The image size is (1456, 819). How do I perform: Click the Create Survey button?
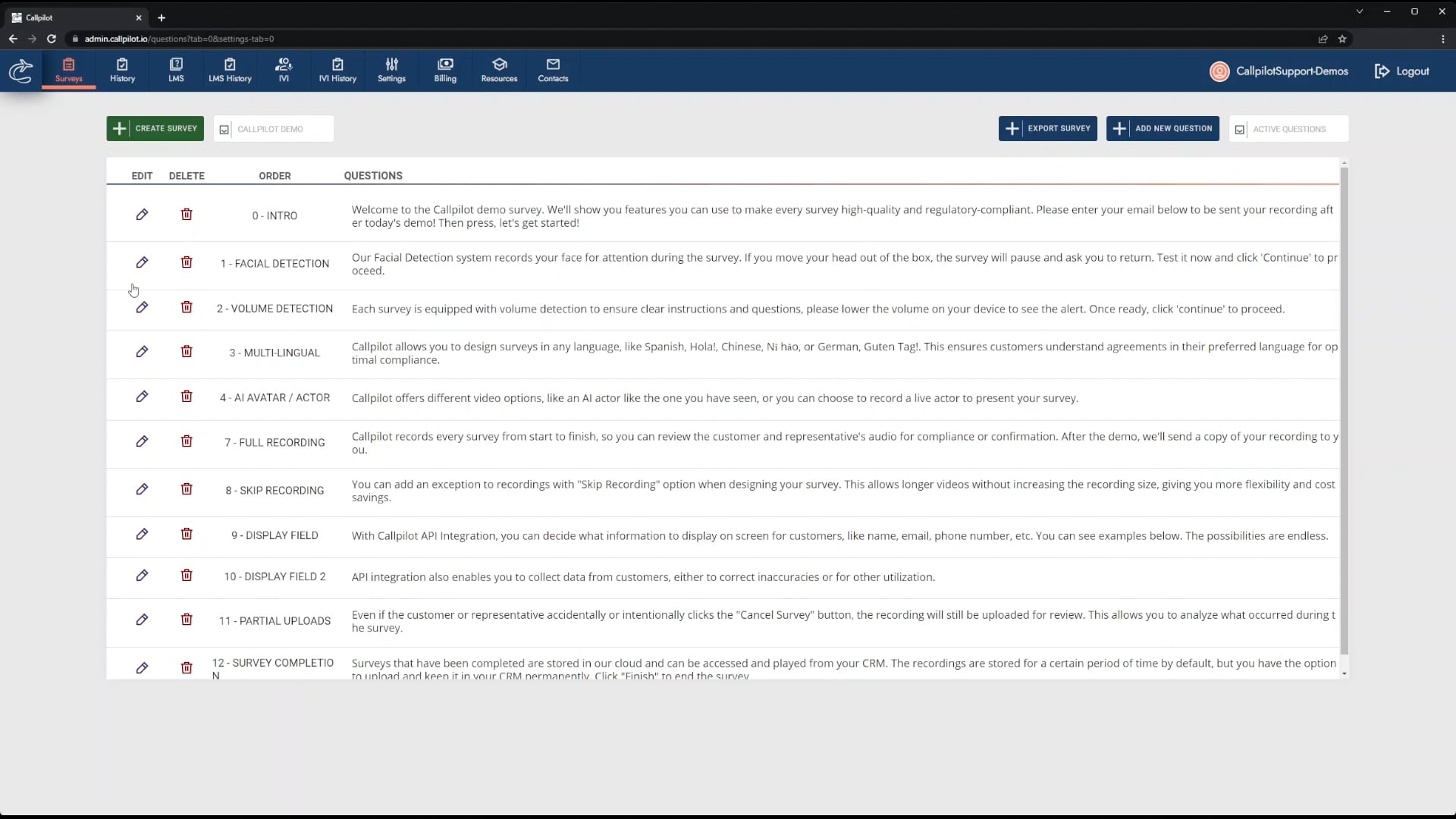click(155, 128)
